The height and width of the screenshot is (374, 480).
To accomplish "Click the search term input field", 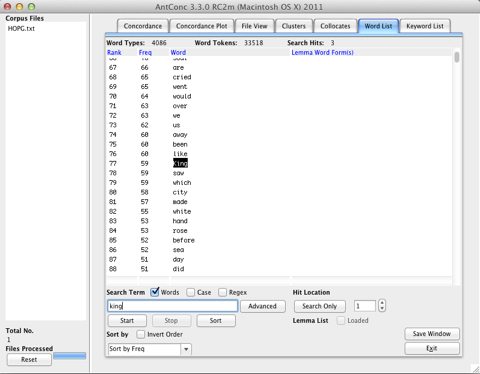I will 172,306.
